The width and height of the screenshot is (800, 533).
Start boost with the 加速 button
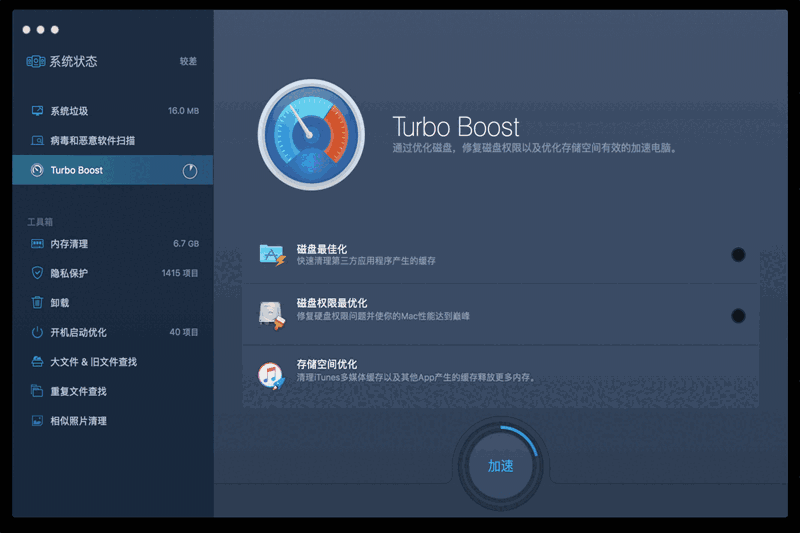click(501, 466)
